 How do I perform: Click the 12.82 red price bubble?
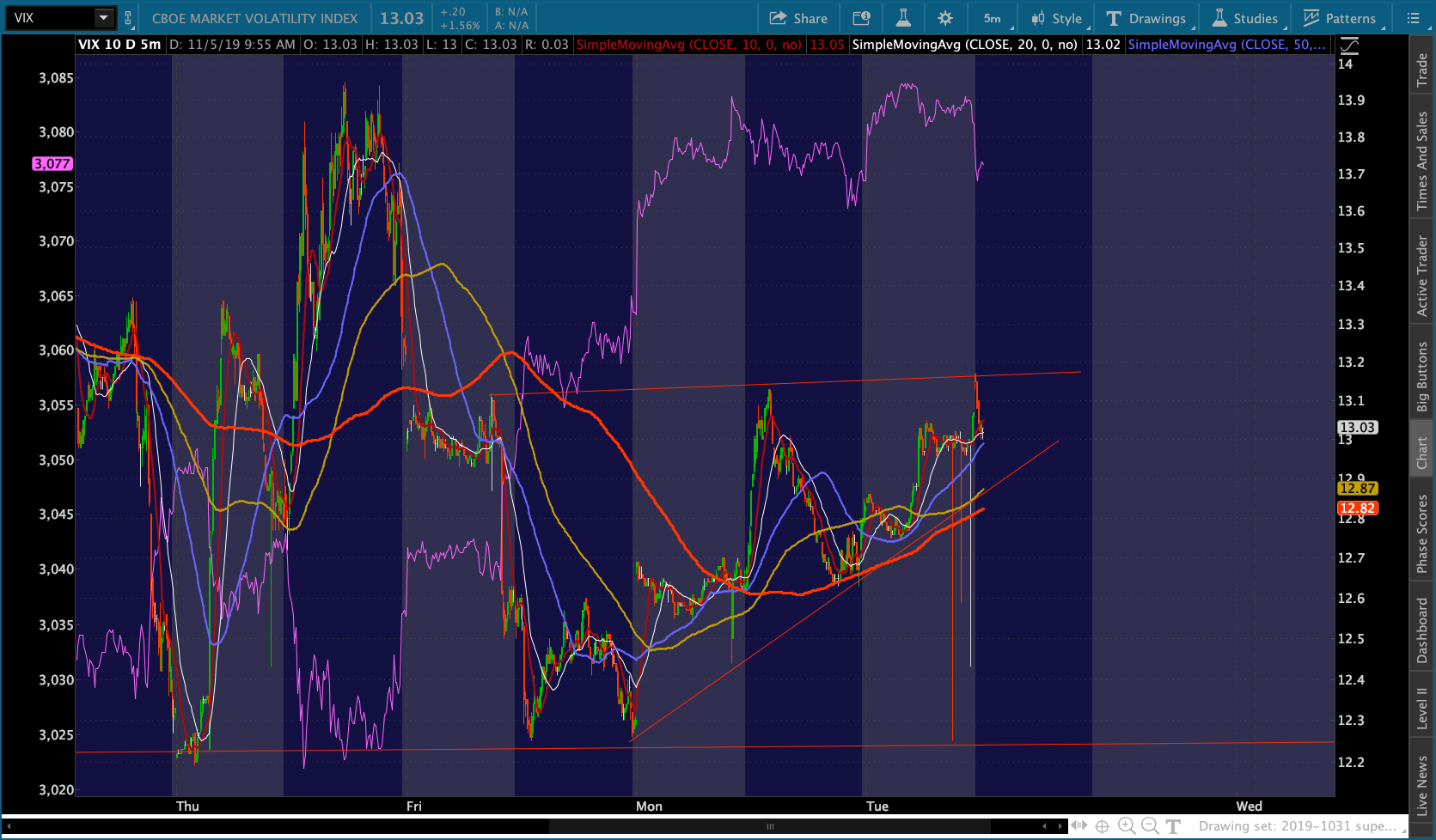click(1358, 508)
